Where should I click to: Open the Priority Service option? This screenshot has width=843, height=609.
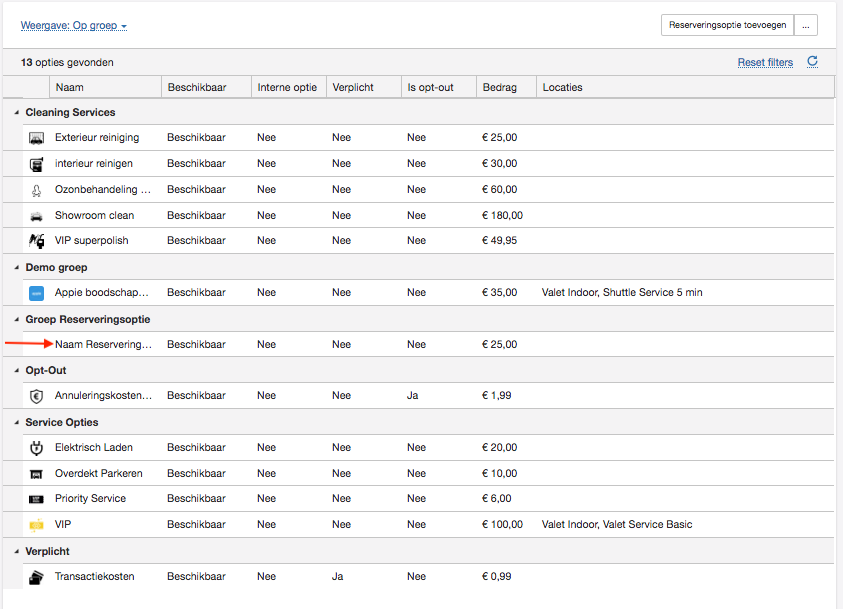[x=90, y=498]
